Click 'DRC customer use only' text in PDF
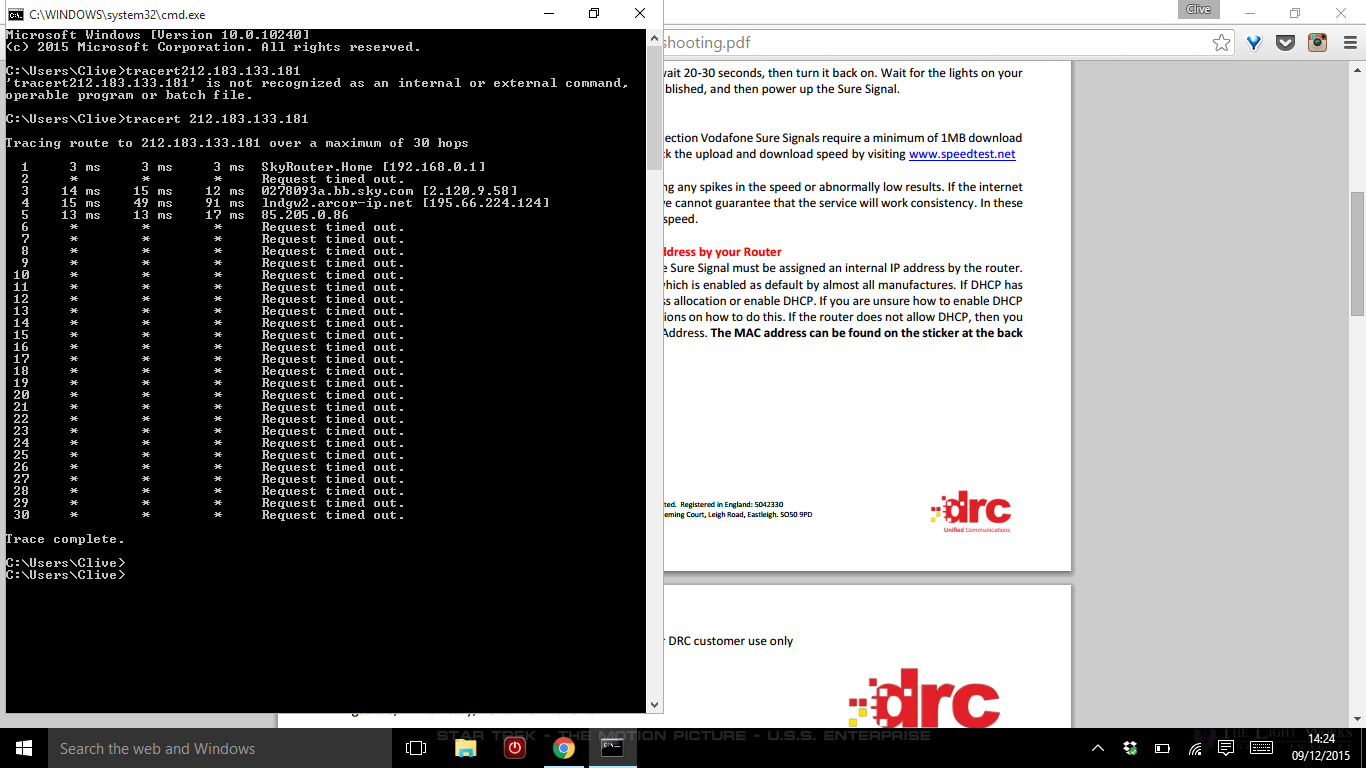The image size is (1366, 768). click(x=731, y=641)
